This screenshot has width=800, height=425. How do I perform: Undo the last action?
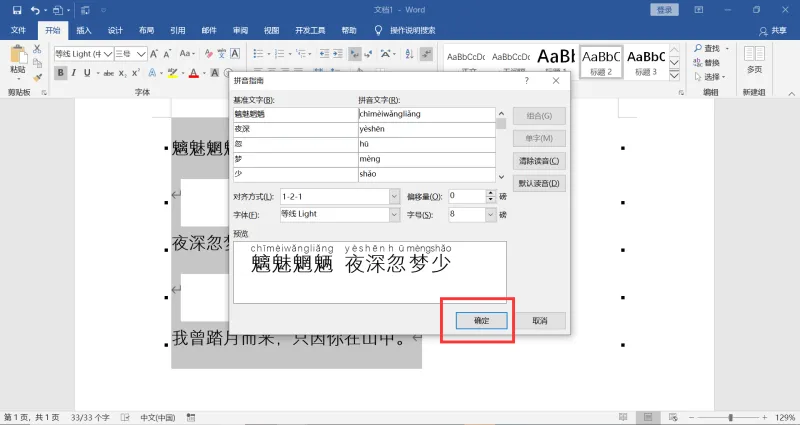point(35,10)
